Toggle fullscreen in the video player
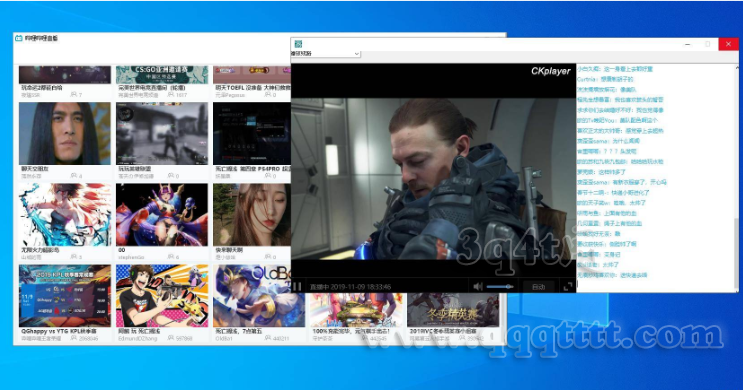Screen dimensions: 743x390 click(568, 286)
